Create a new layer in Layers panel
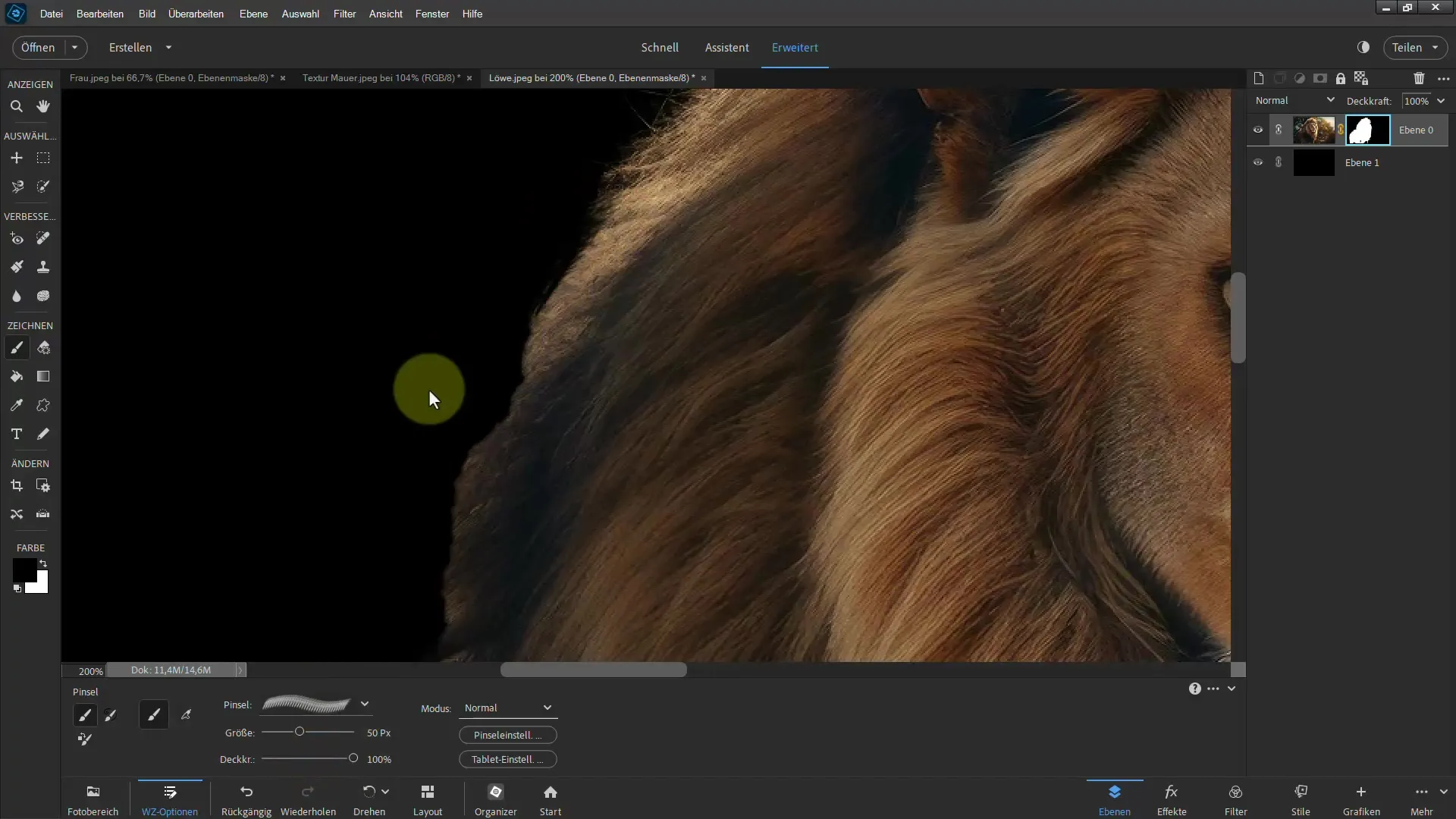This screenshot has width=1456, height=819. click(1259, 78)
